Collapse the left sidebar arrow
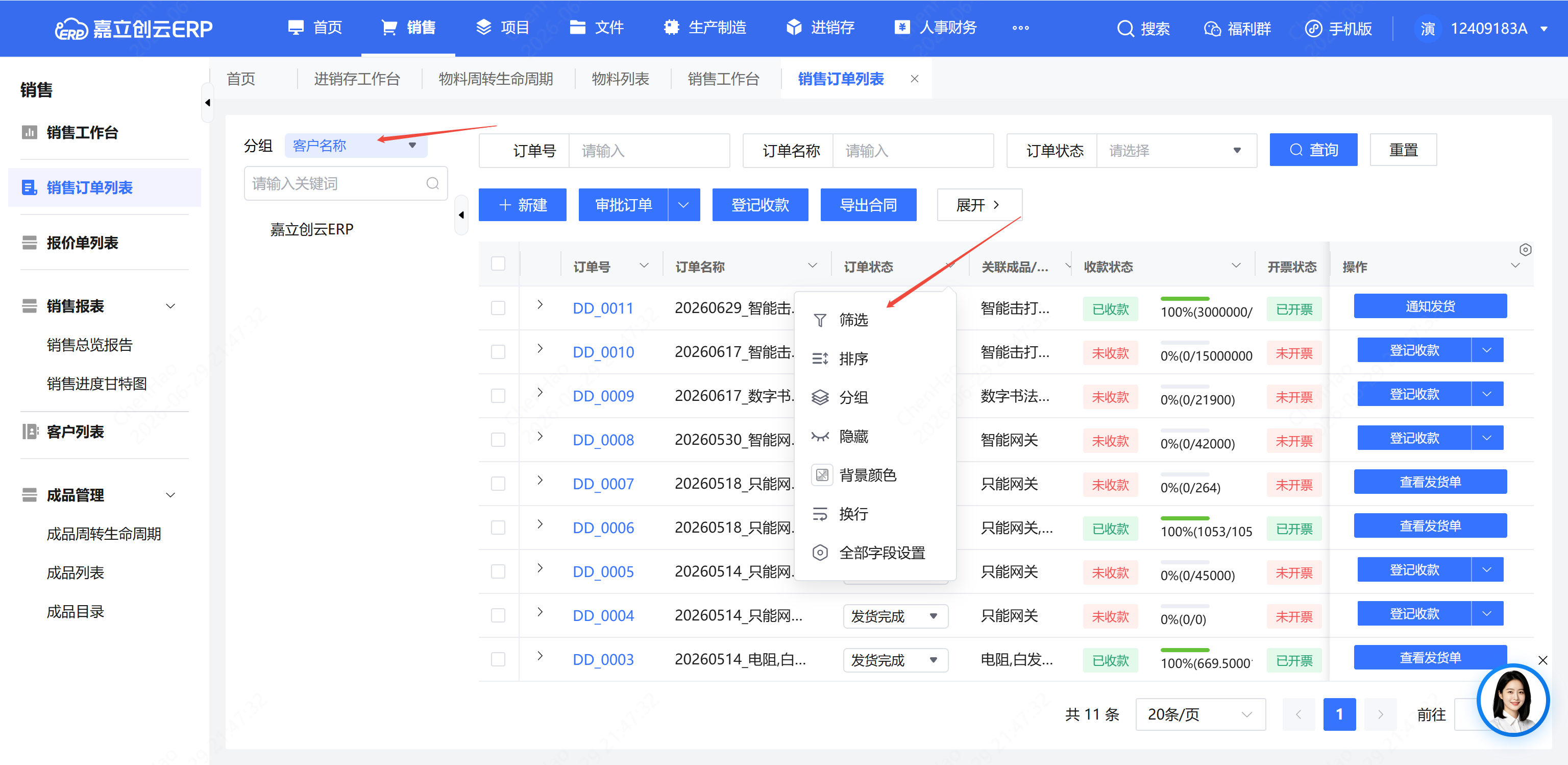This screenshot has height=765, width=1568. pos(208,102)
